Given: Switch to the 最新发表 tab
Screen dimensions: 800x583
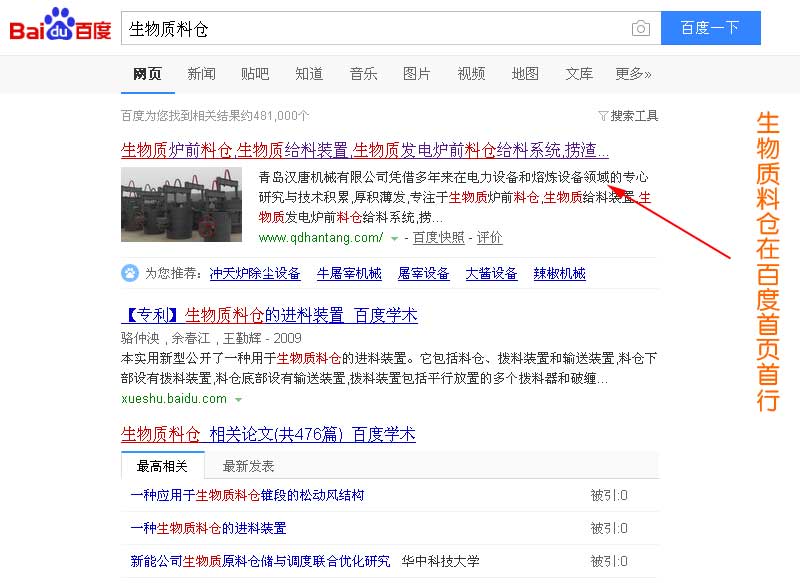Looking at the screenshot, I should point(248,466).
